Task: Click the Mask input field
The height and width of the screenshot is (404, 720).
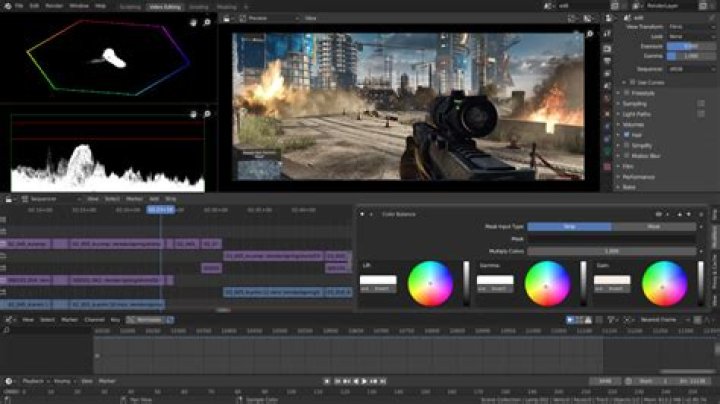Action: coord(611,239)
